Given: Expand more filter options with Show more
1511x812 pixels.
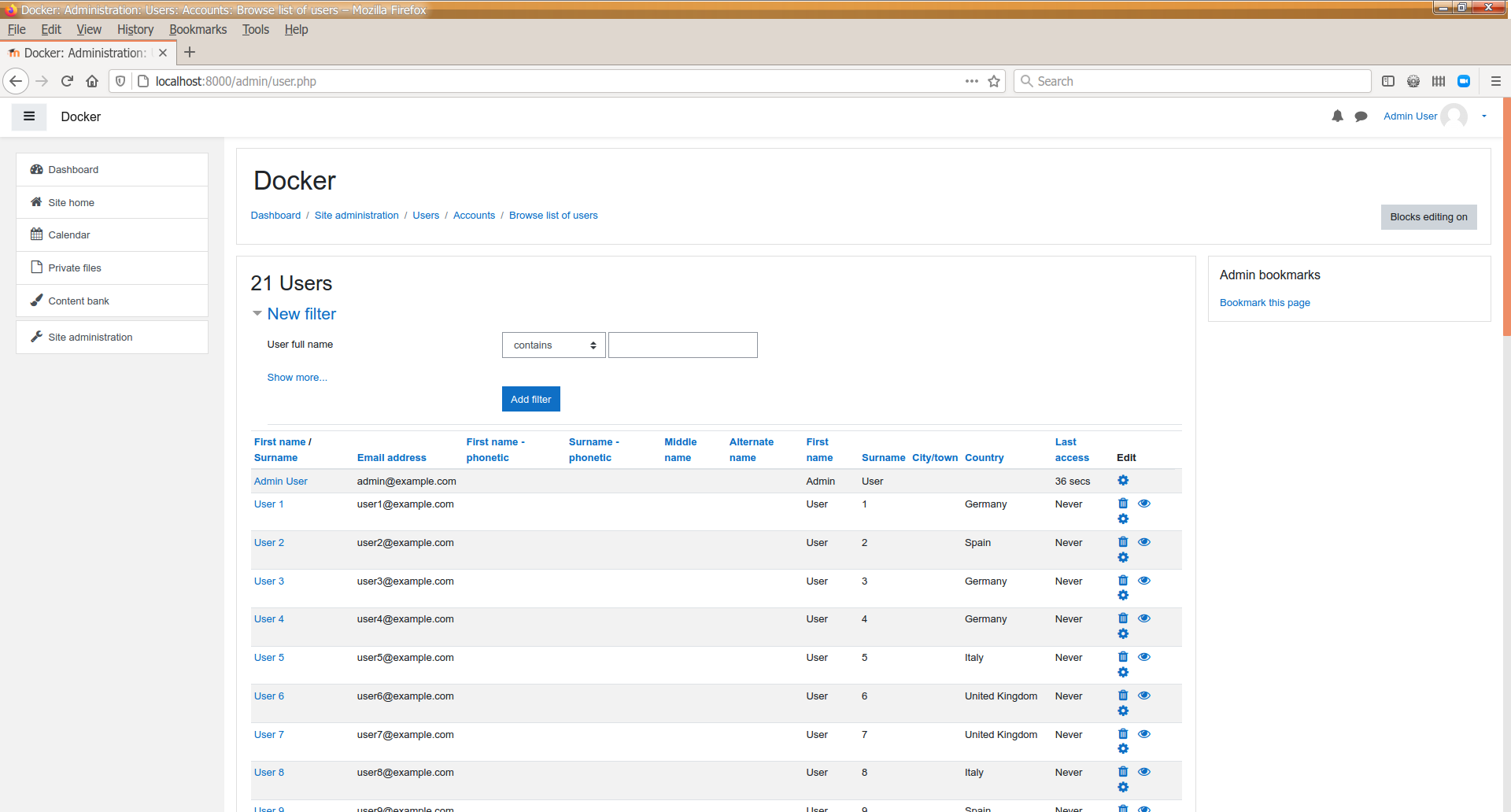Looking at the screenshot, I should 297,378.
